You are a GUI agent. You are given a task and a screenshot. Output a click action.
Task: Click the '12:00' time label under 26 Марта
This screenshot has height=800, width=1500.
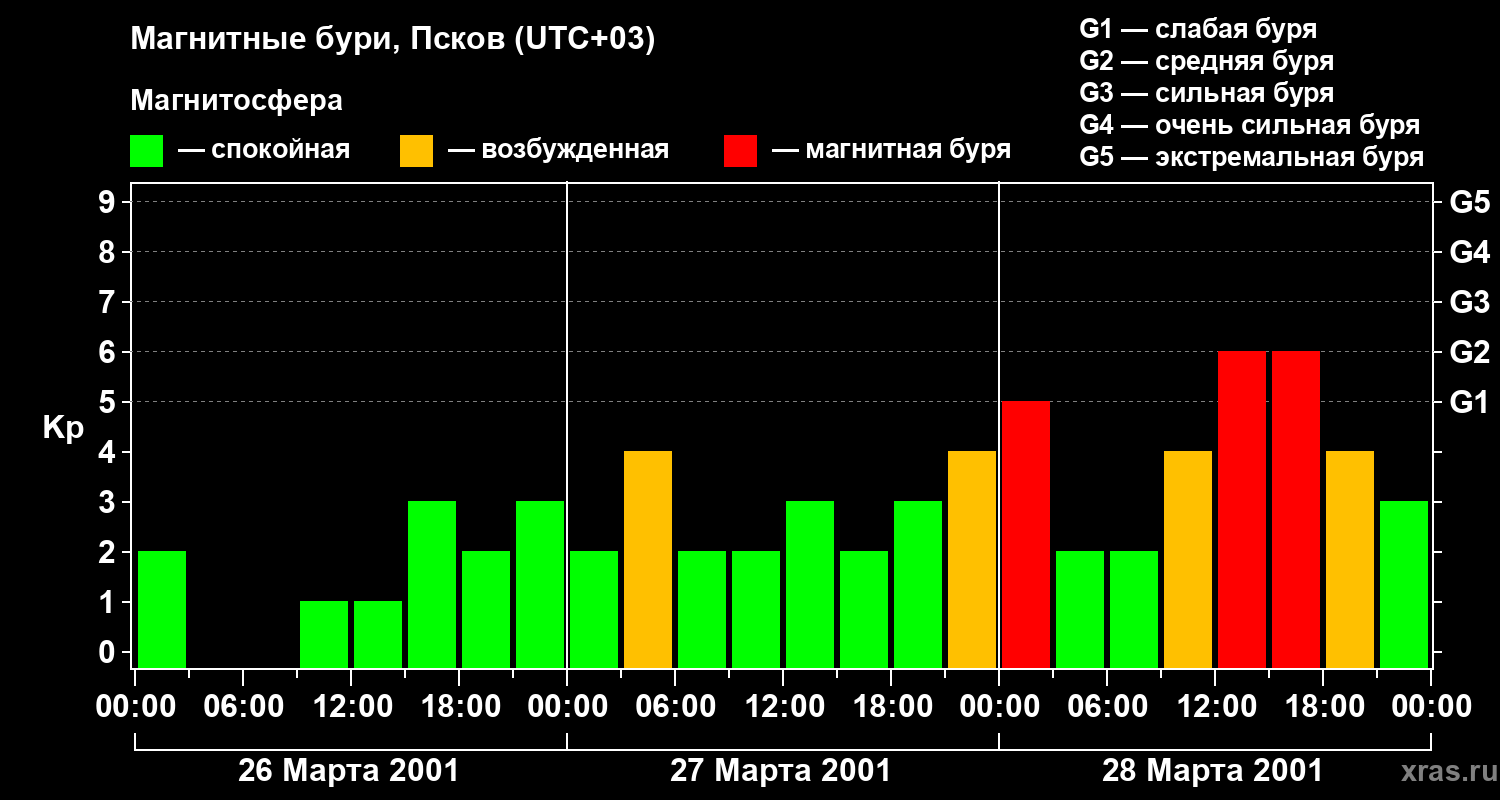[x=351, y=707]
